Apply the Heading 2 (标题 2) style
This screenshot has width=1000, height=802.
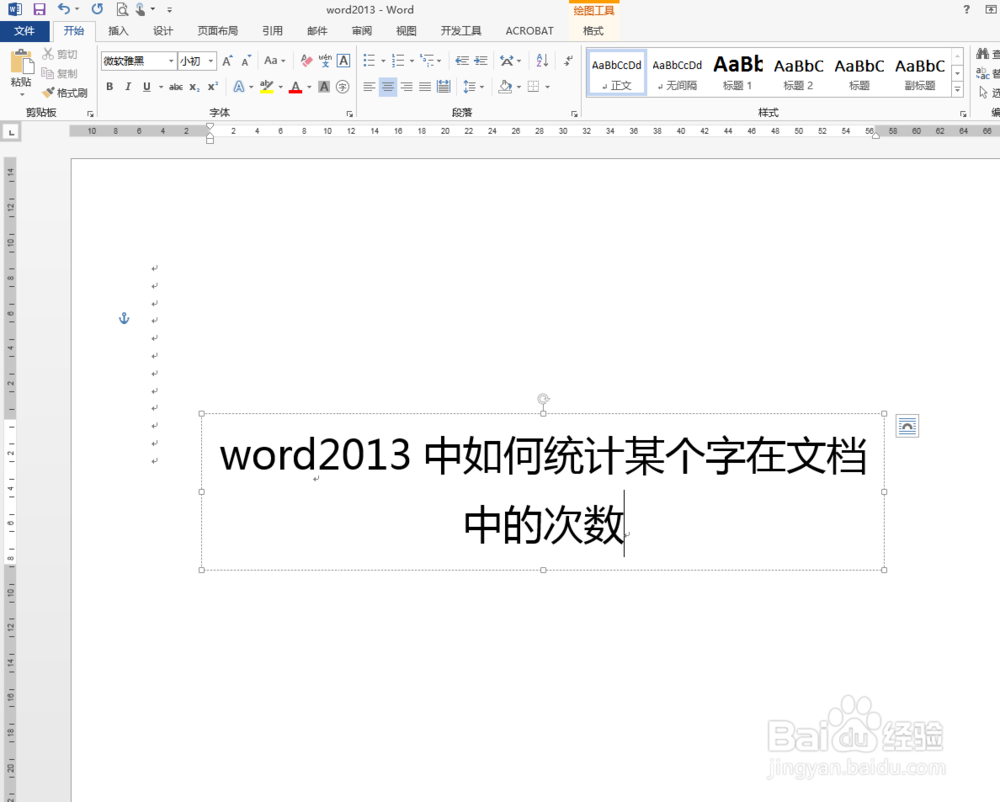click(798, 73)
